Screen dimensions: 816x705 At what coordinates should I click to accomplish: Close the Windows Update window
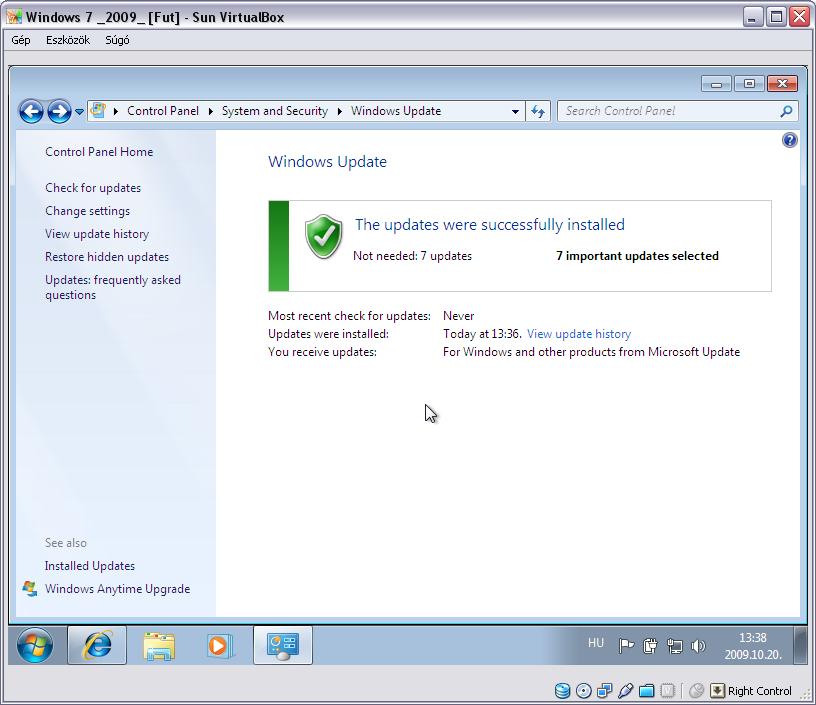point(782,84)
